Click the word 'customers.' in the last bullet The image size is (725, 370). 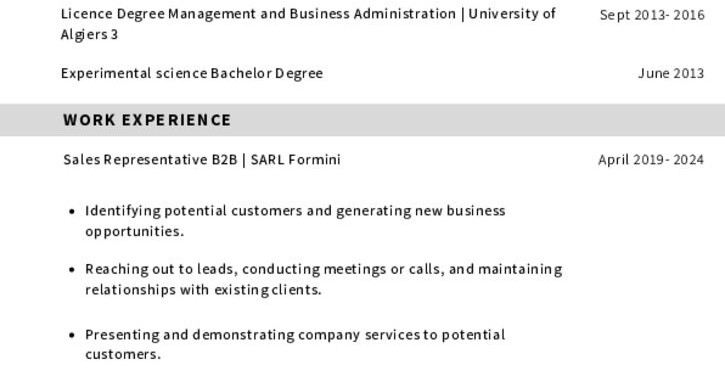123,355
